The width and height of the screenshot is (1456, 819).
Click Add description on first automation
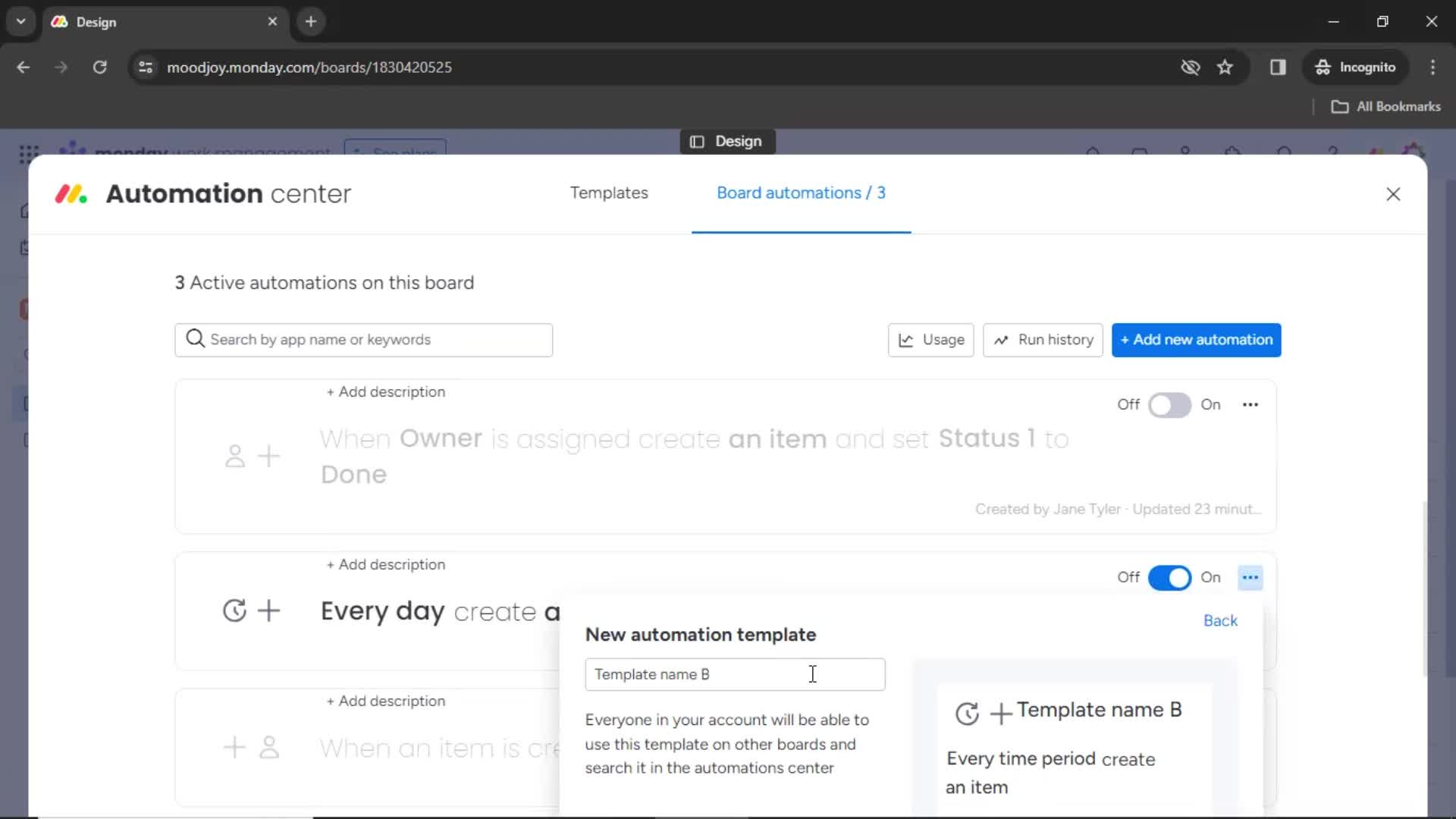coord(385,391)
